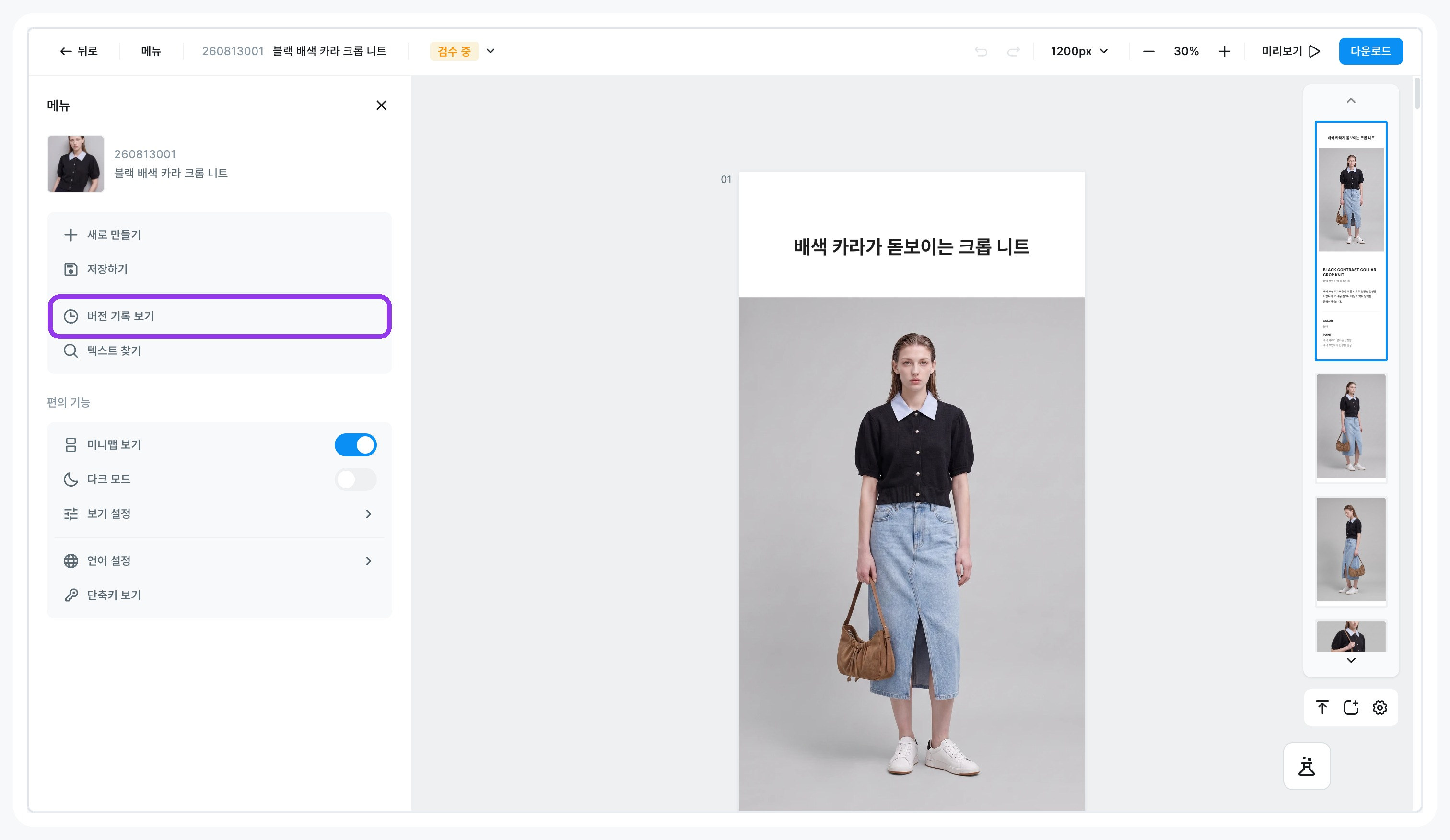Viewport: 1450px width, 840px height.
Task: Click the floating assistant figure icon
Action: click(1307, 766)
